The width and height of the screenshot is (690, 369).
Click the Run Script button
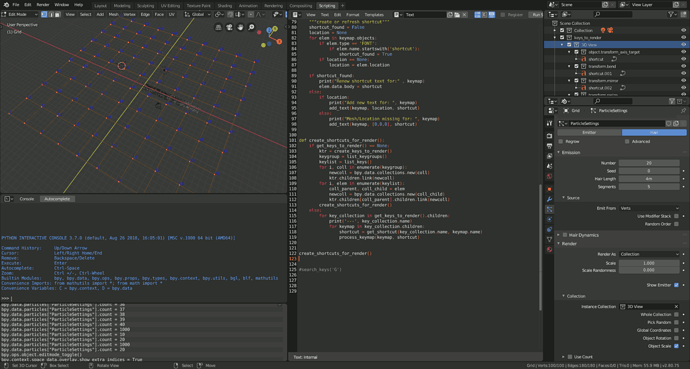[536, 15]
